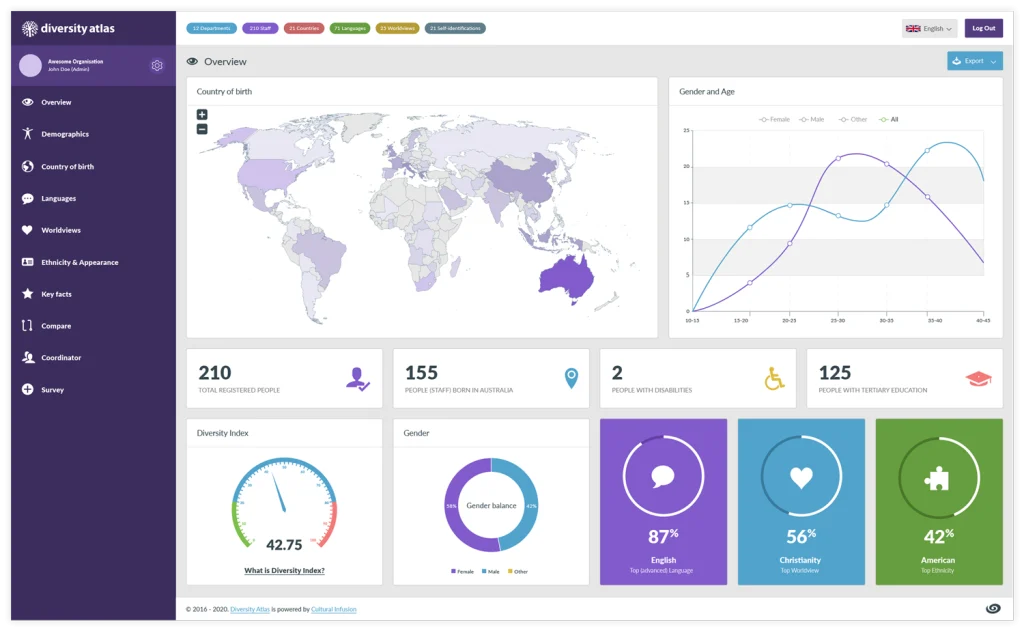
Task: Open the Survey menu item
Action: click(x=52, y=390)
